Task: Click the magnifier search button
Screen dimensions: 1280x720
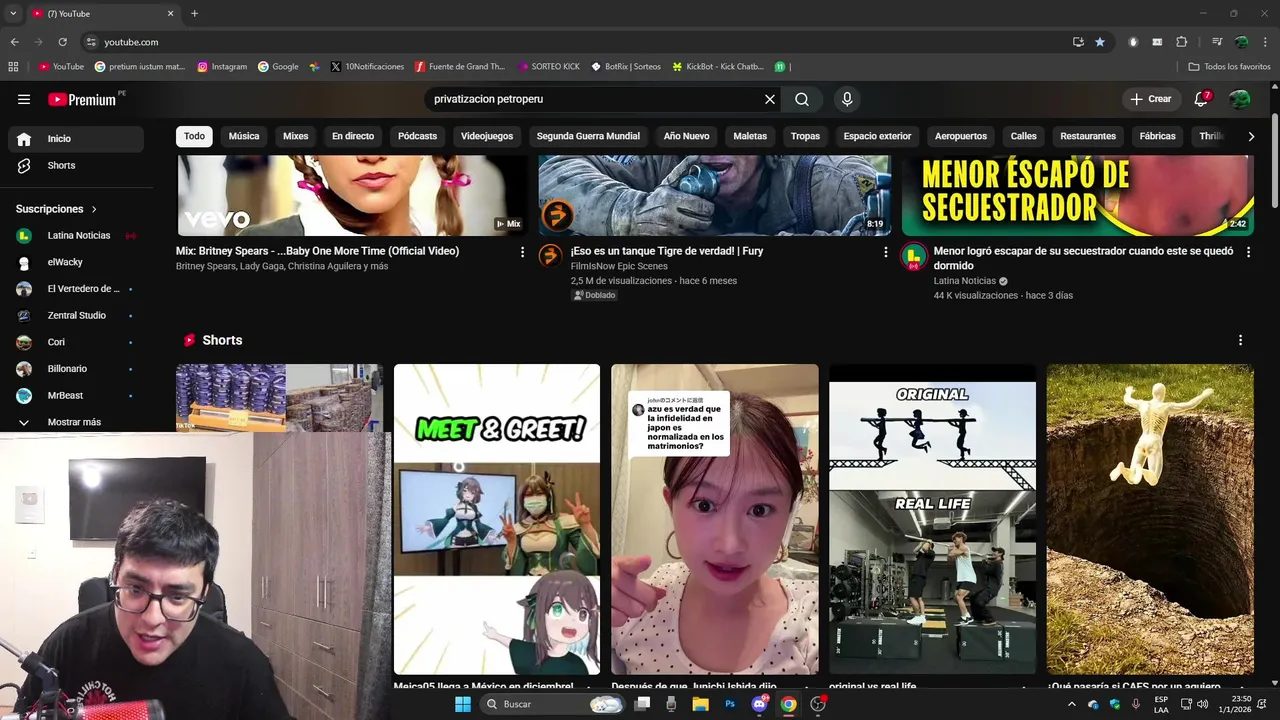Action: click(x=802, y=99)
